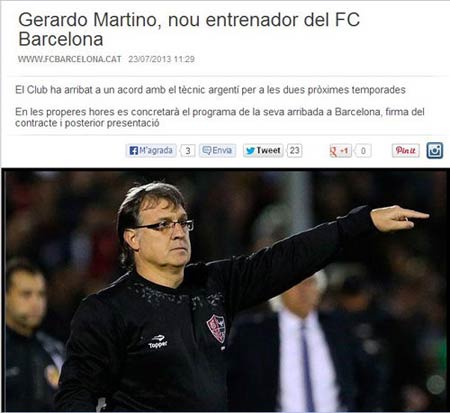Click the Facebook M'agrada like button
450x413 pixels.
pos(151,151)
